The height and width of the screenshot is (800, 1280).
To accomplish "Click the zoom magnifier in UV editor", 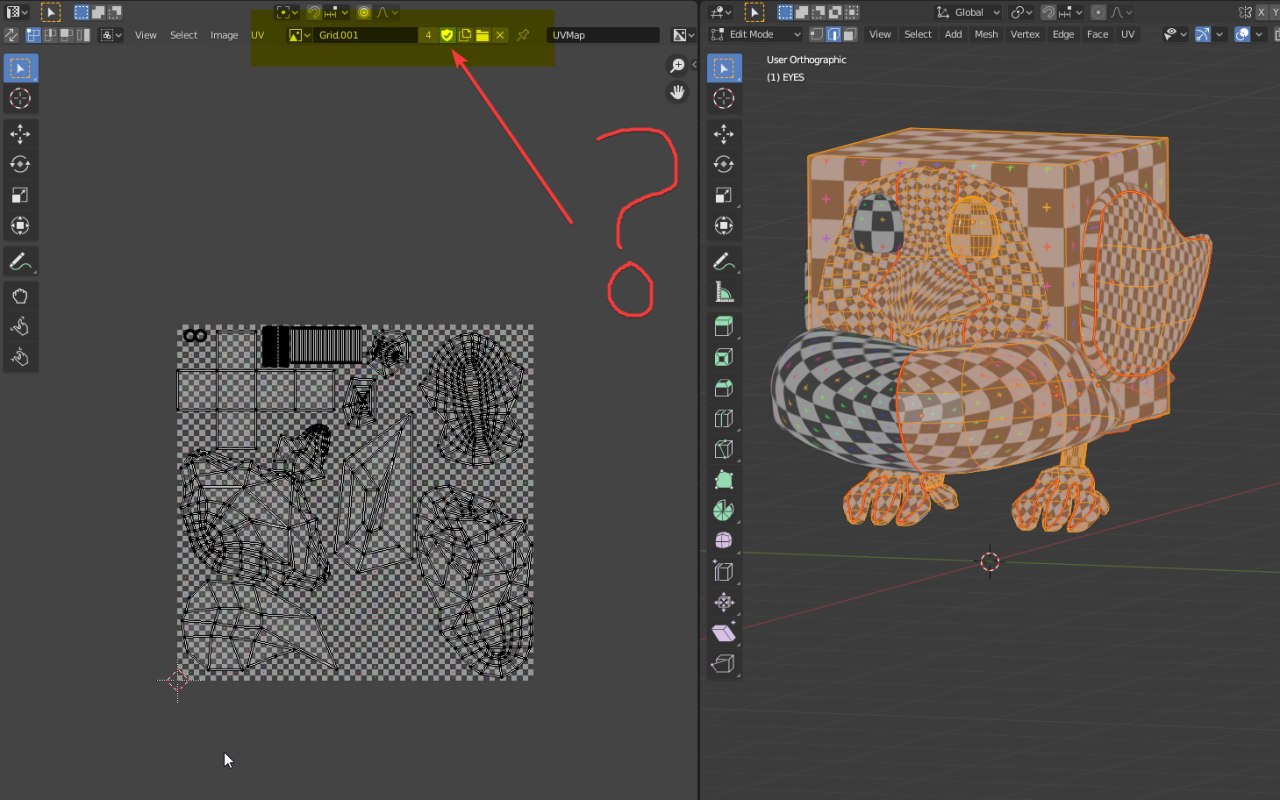I will (x=678, y=66).
